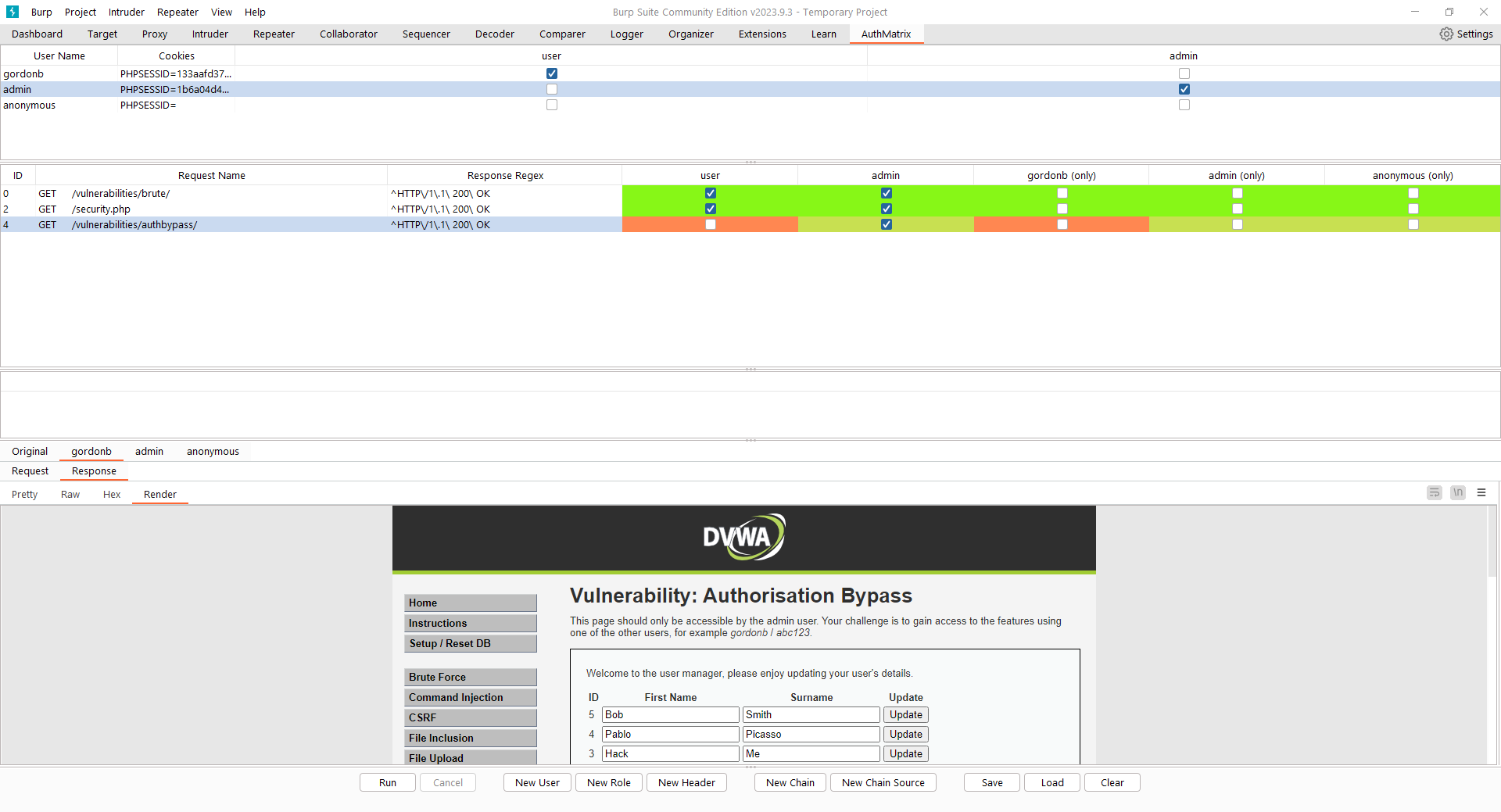Select the AuthMatrix tab
The height and width of the screenshot is (812, 1501).
886,34
